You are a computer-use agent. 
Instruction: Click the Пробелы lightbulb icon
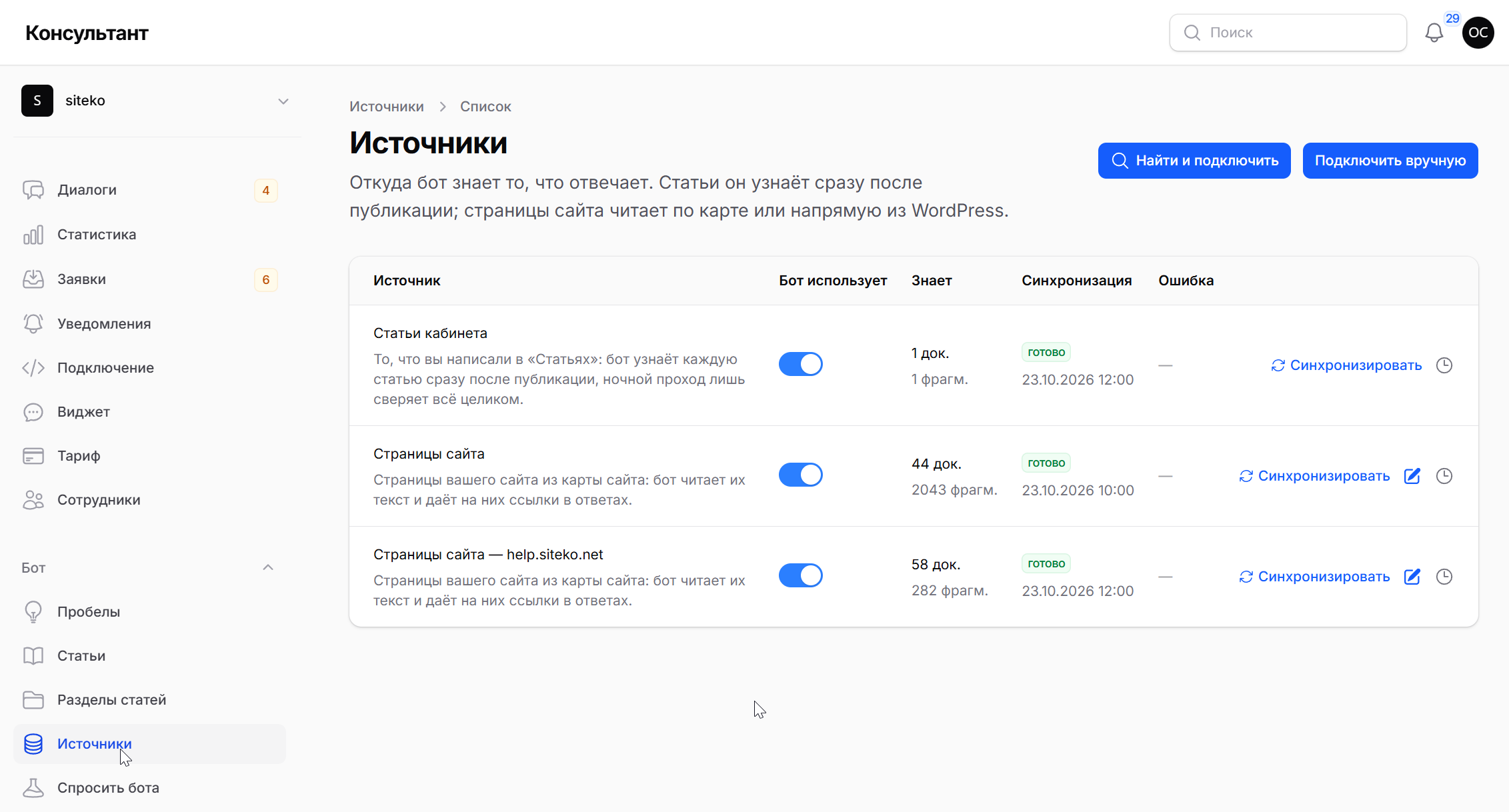coord(33,612)
